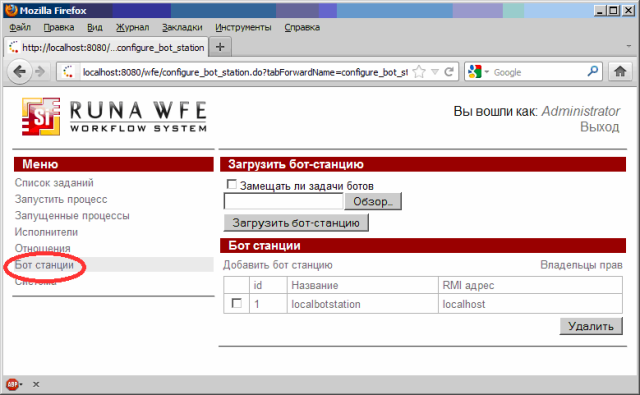Select the configure_bot_station browser tab
The width and height of the screenshot is (640, 395).
click(106, 47)
